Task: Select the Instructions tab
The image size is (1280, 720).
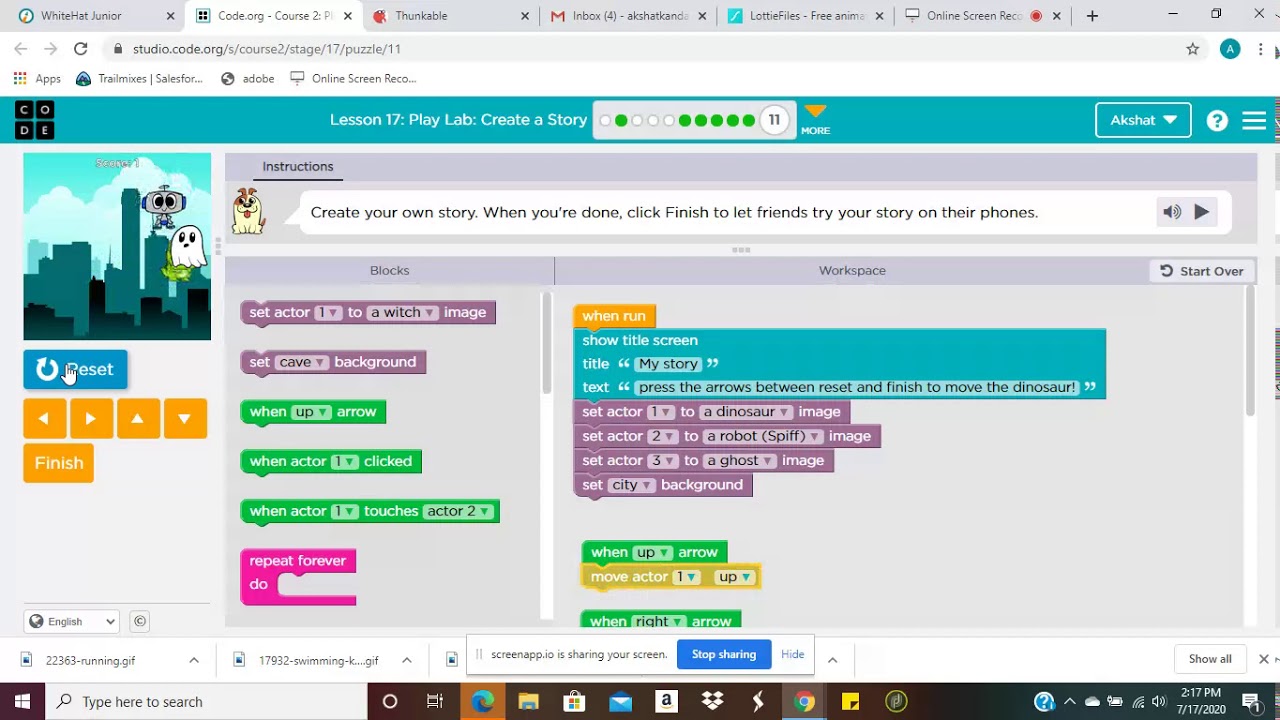Action: 298,167
